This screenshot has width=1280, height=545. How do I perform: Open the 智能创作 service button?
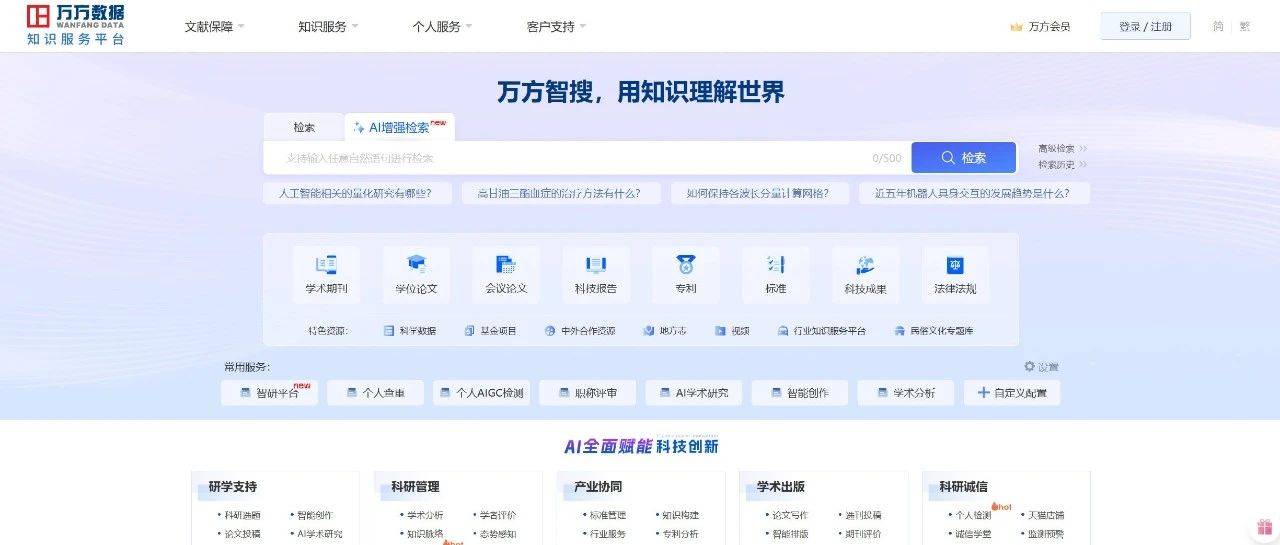point(799,393)
